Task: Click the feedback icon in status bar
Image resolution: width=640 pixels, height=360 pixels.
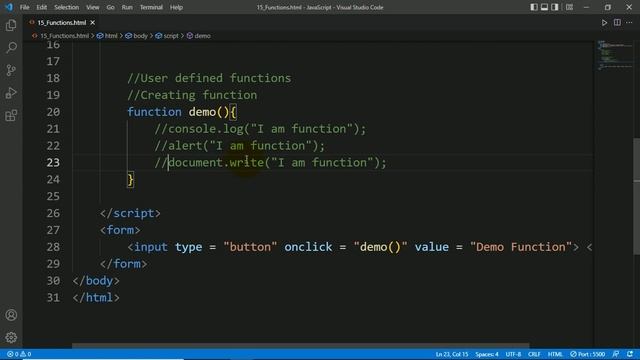Action: pyautogui.click(x=616, y=354)
